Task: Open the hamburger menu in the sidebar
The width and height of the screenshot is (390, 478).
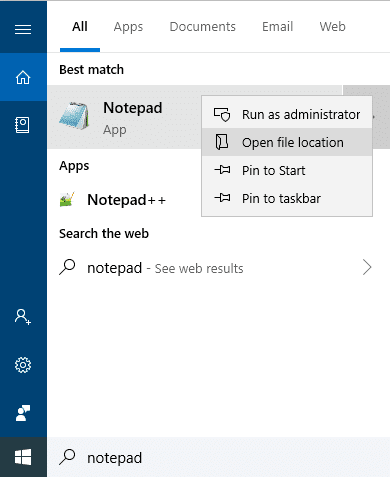Action: [23, 29]
